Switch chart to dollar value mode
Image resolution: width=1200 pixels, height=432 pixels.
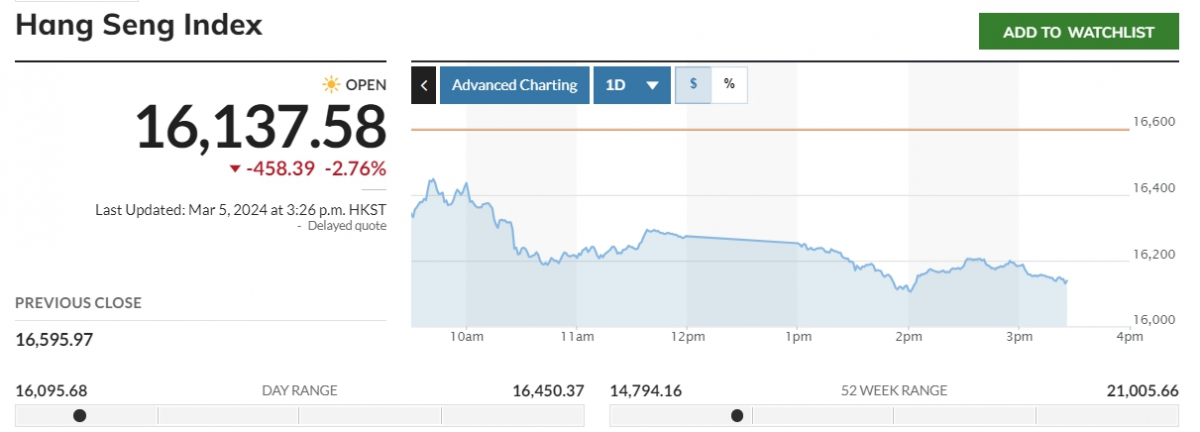[x=693, y=85]
